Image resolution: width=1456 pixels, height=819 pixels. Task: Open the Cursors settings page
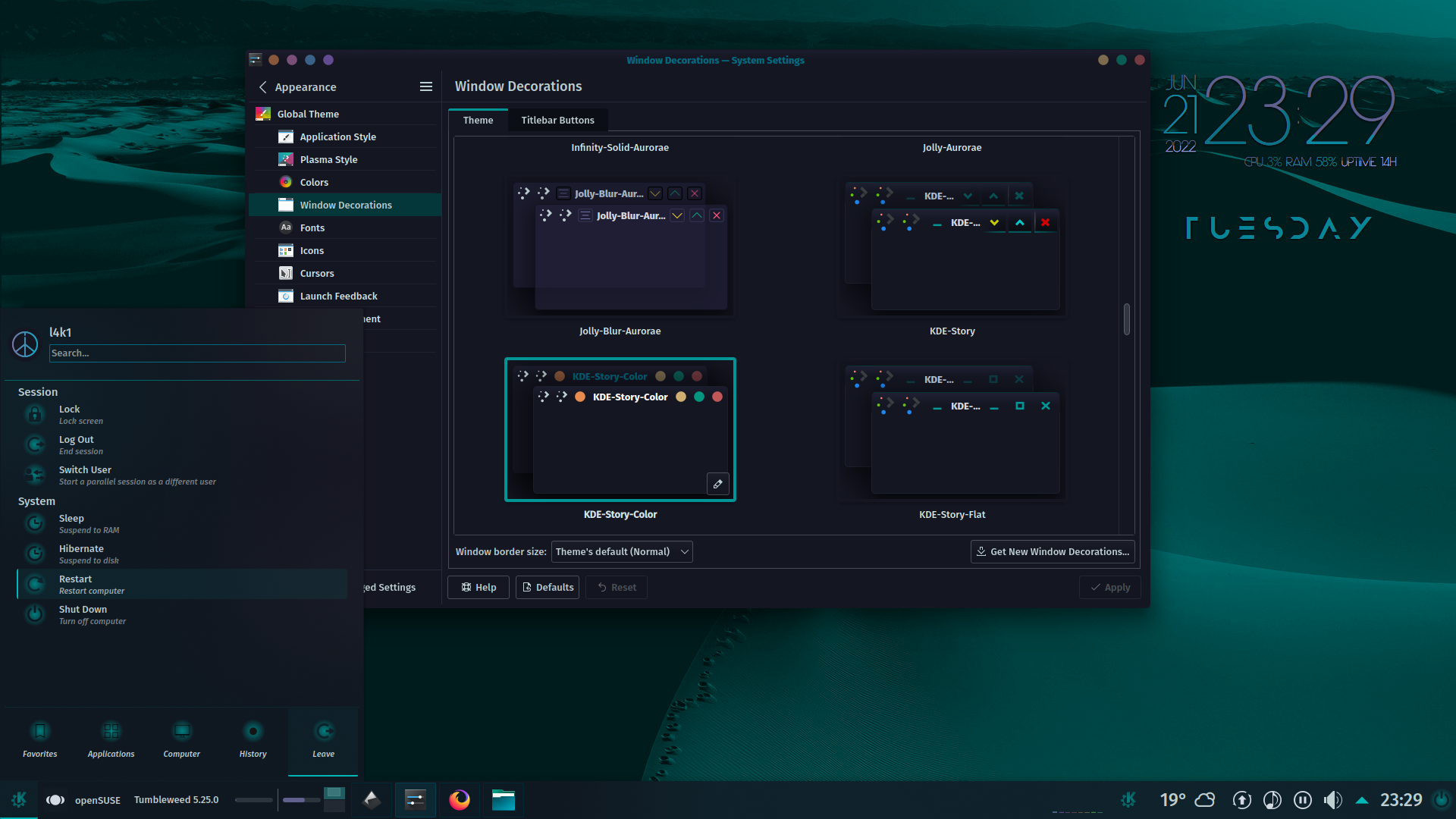(345, 273)
